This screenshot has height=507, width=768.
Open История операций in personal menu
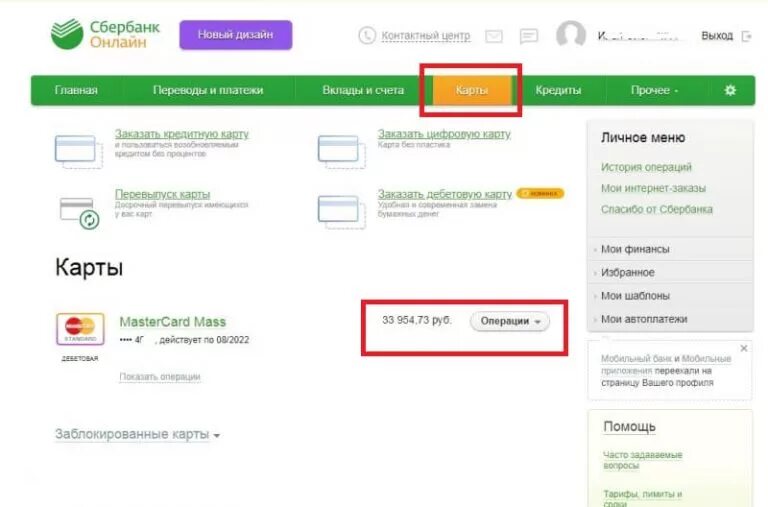coord(646,167)
